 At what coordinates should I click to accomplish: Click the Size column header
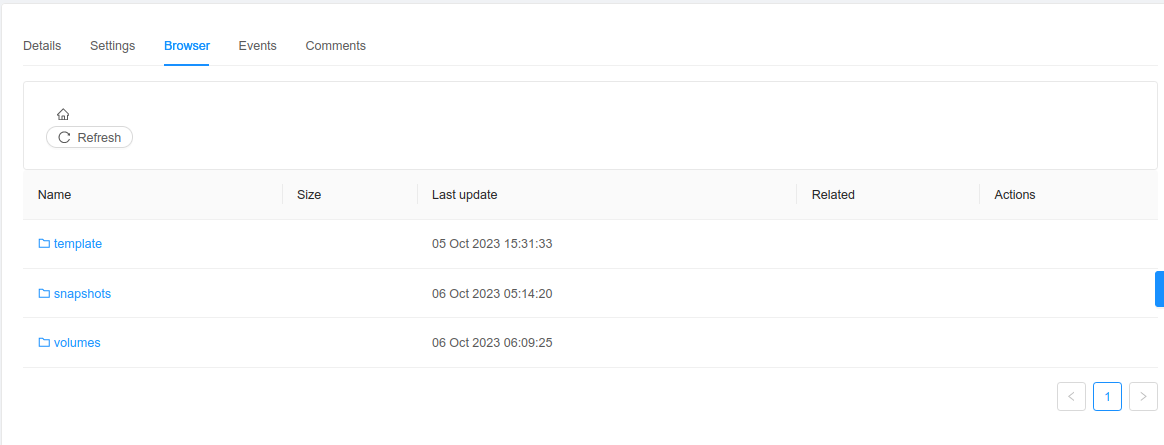click(309, 195)
